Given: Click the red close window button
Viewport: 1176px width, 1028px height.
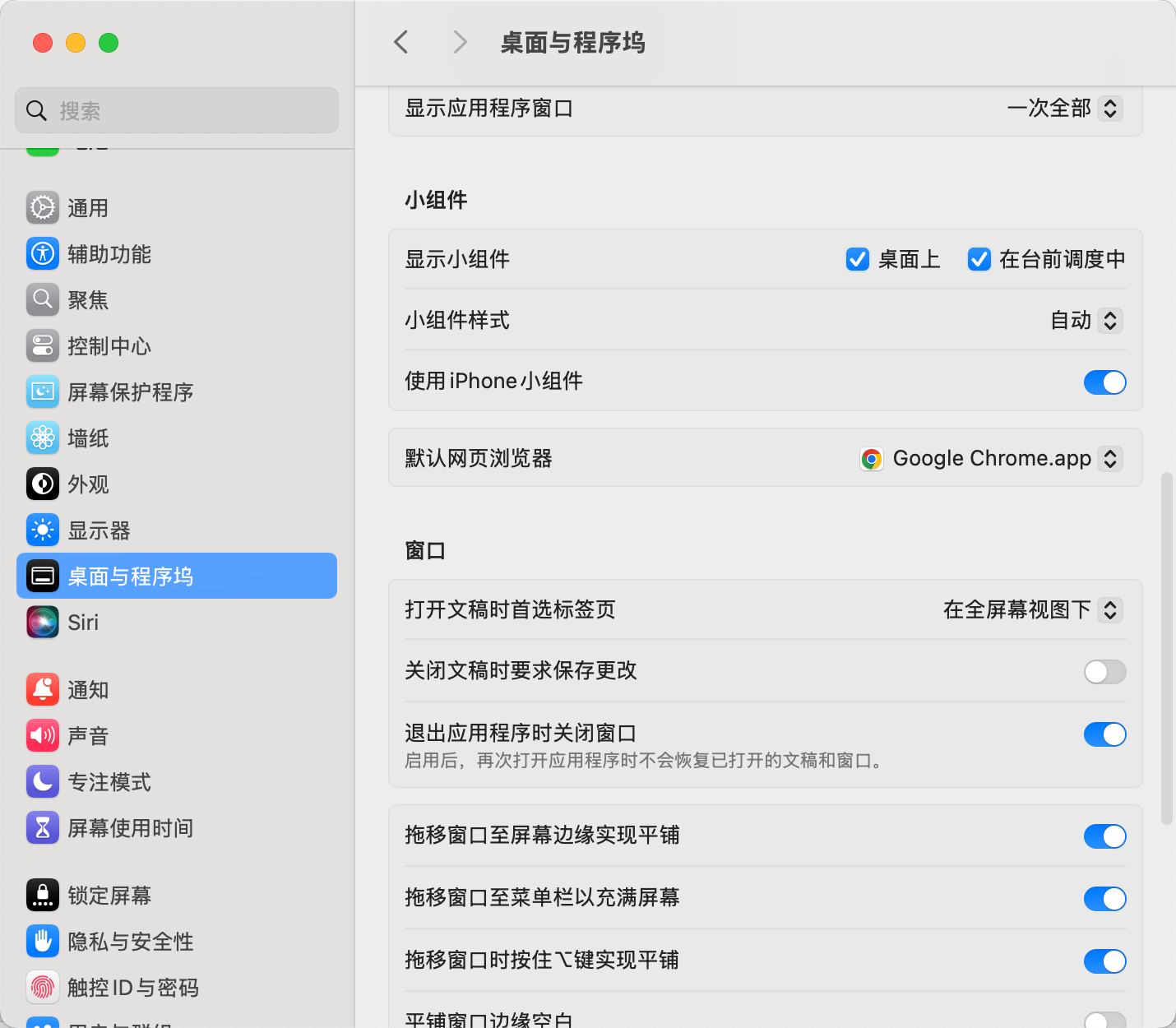Looking at the screenshot, I should [x=43, y=43].
